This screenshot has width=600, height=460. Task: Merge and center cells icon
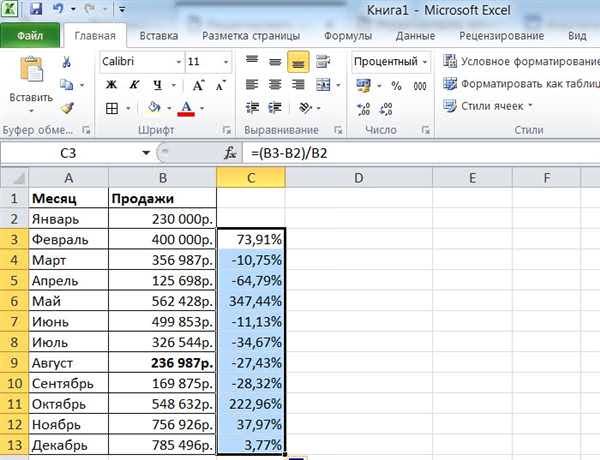(323, 85)
